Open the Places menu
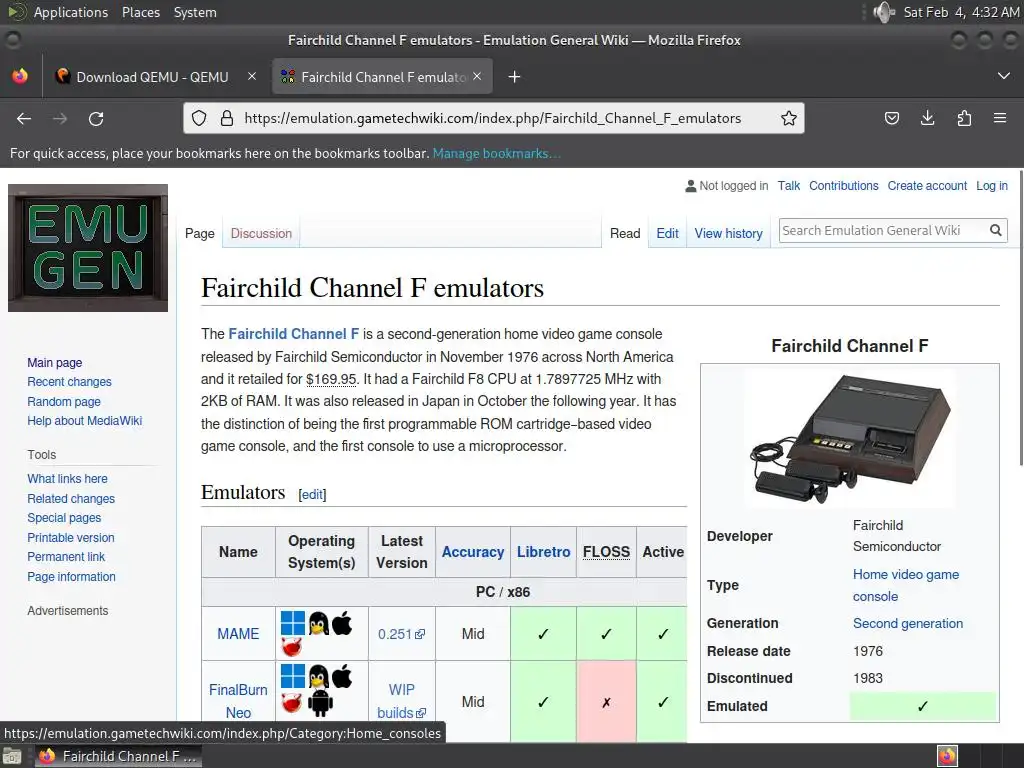 141,12
